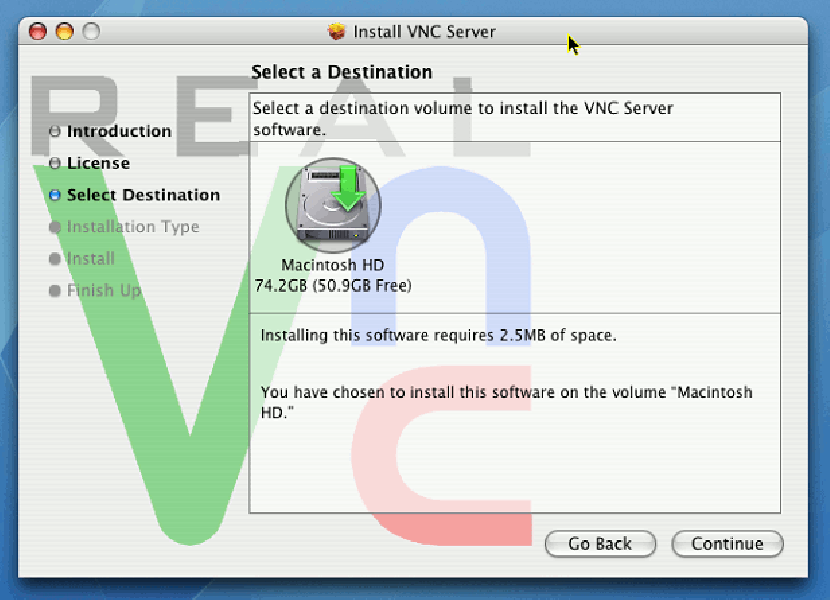Click the Introduction step bullet
The image size is (830, 600).
click(x=55, y=131)
